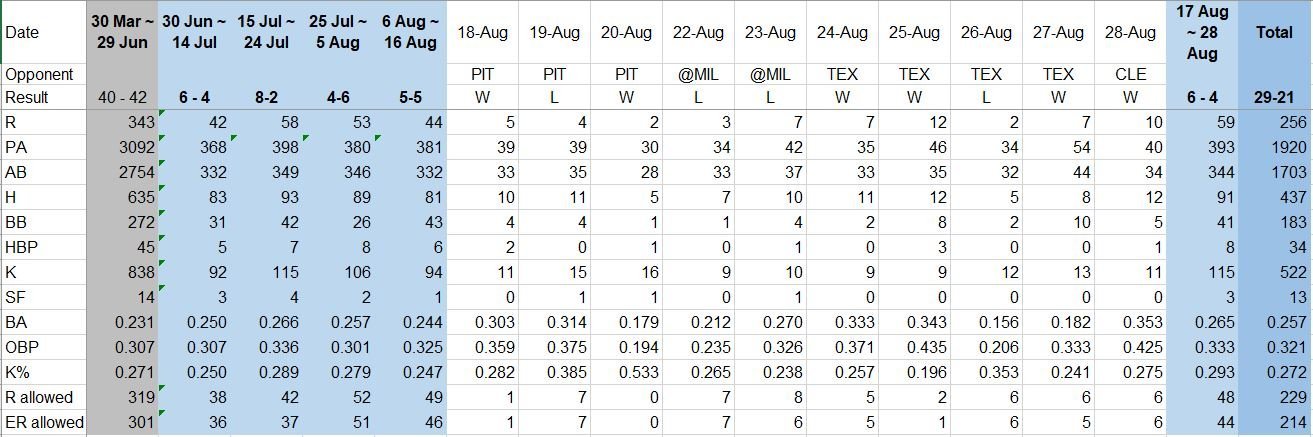Select the 28-Aug date header cell
This screenshot has height=437, width=1313.
1130,32
